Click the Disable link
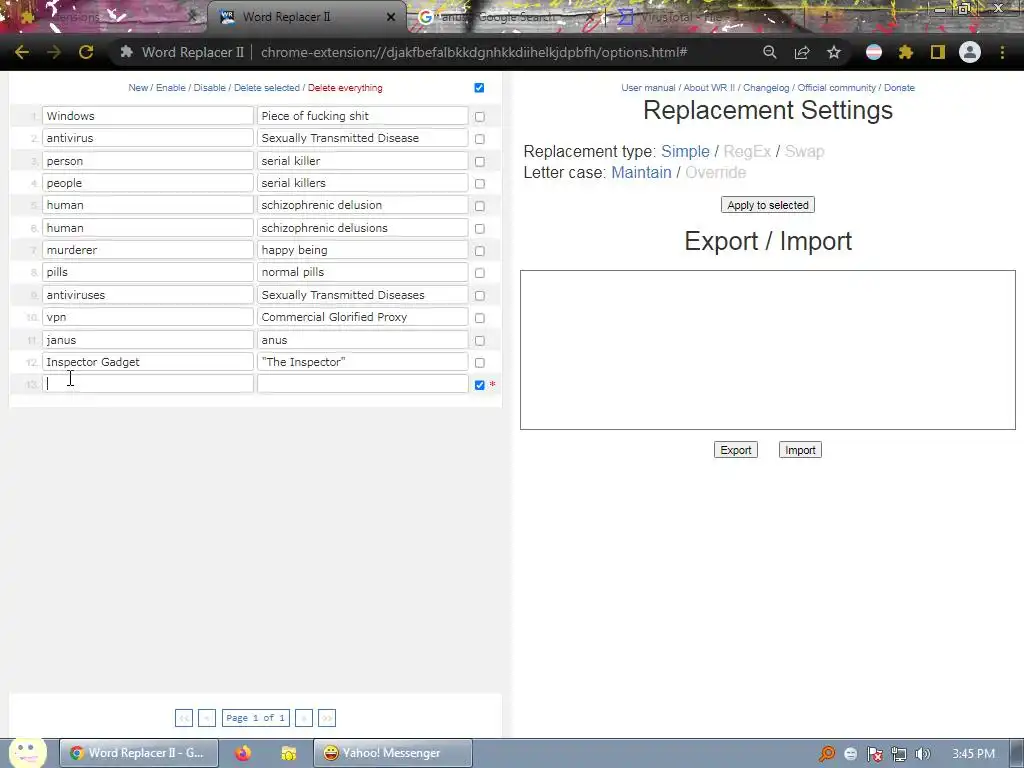The height and width of the screenshot is (768, 1024). (x=210, y=88)
